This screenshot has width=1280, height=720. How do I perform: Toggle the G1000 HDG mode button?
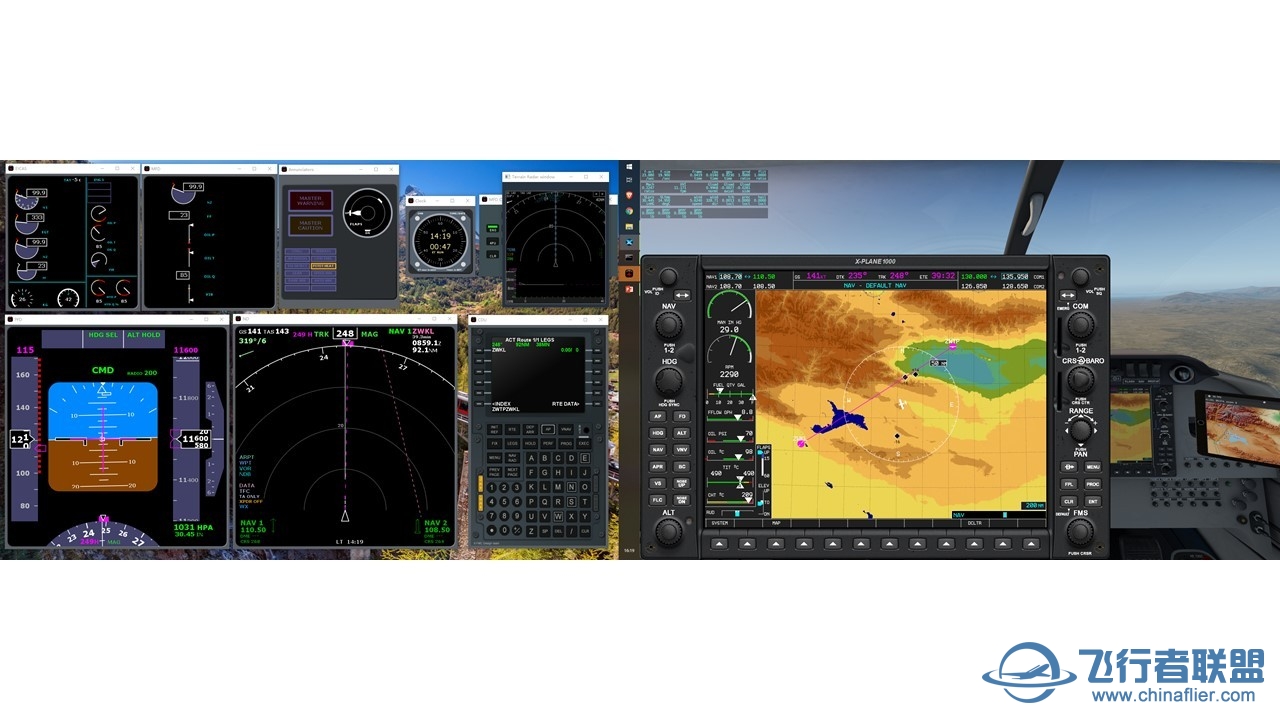[x=657, y=433]
